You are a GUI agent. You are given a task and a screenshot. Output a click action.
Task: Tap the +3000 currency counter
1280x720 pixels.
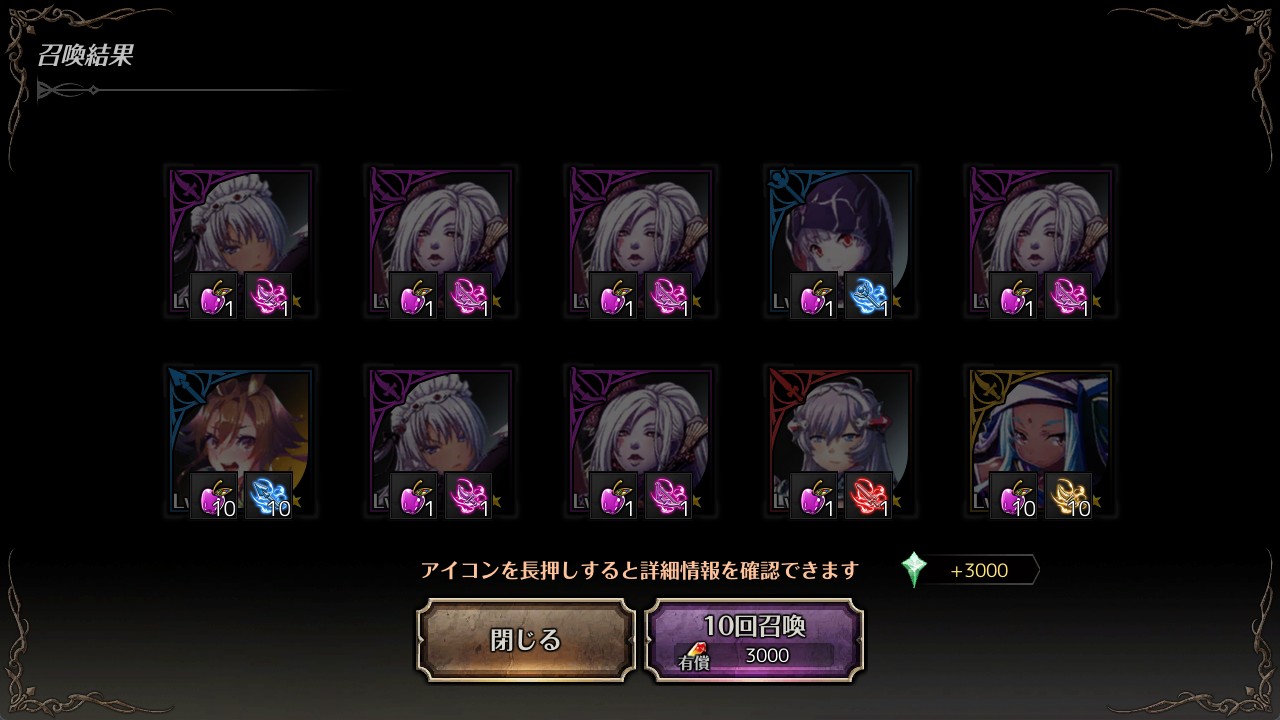(979, 571)
